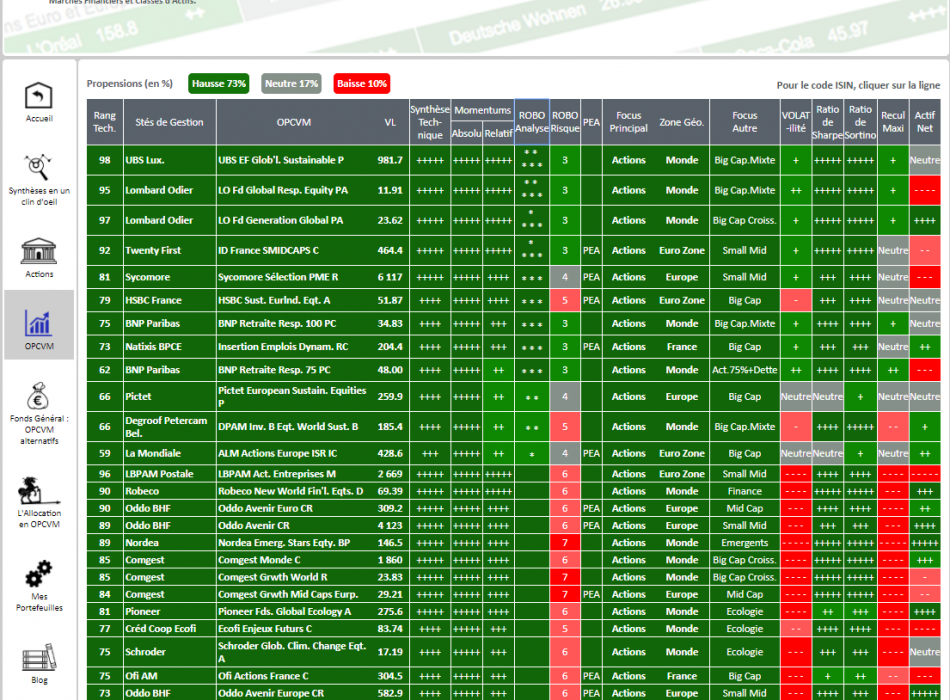Sort by Rang Tech. column header
This screenshot has width=950, height=700.
(105, 122)
